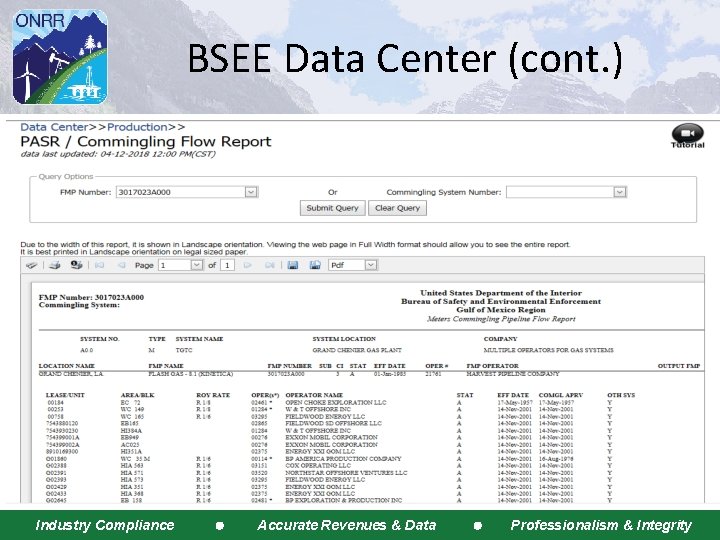Open the FMP Number dropdown

[251, 192]
